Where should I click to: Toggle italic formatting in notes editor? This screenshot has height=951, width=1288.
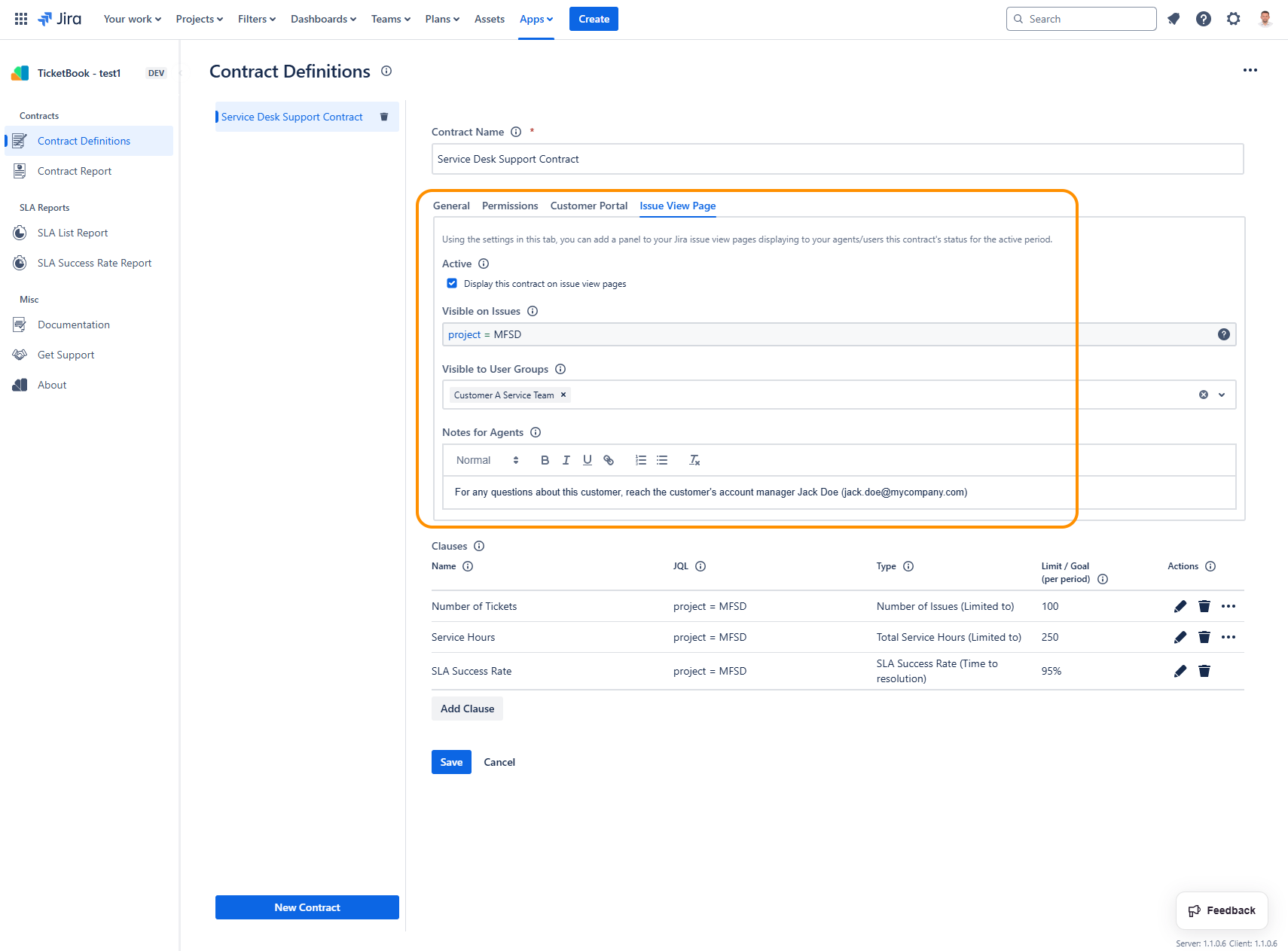[x=566, y=460]
